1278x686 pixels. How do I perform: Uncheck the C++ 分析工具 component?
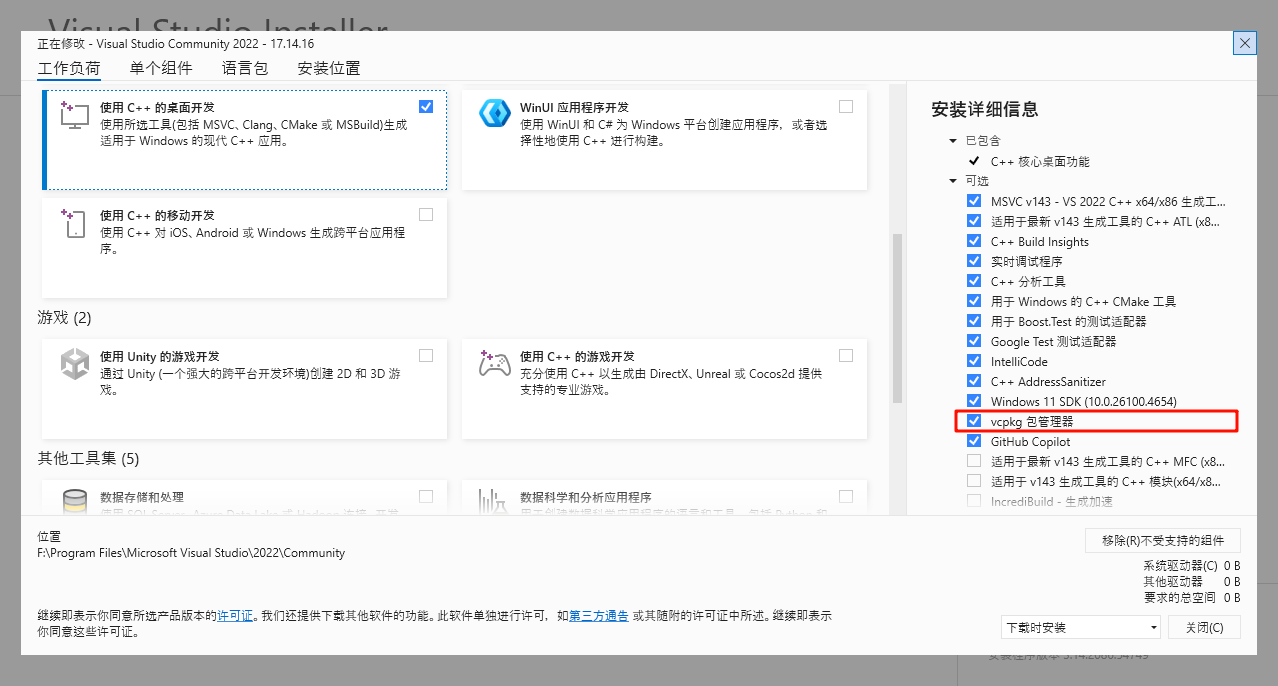coord(974,281)
